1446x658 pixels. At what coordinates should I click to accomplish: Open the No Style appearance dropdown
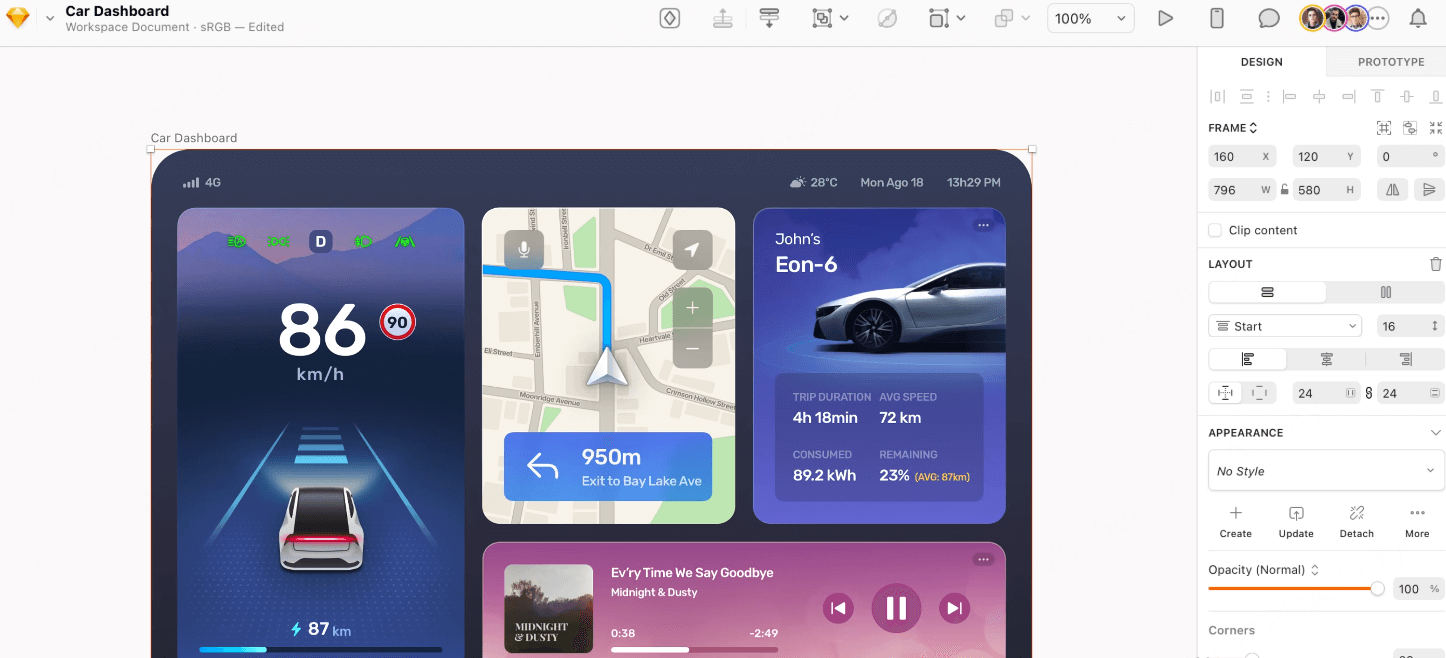tap(1326, 471)
